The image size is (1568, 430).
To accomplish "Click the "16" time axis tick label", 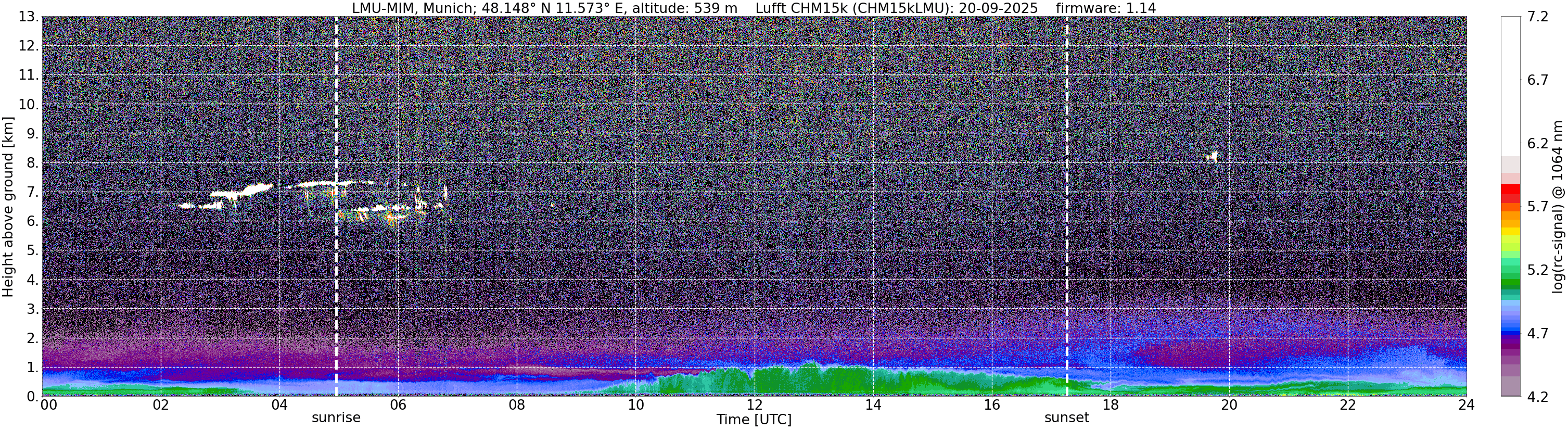I will click(991, 405).
